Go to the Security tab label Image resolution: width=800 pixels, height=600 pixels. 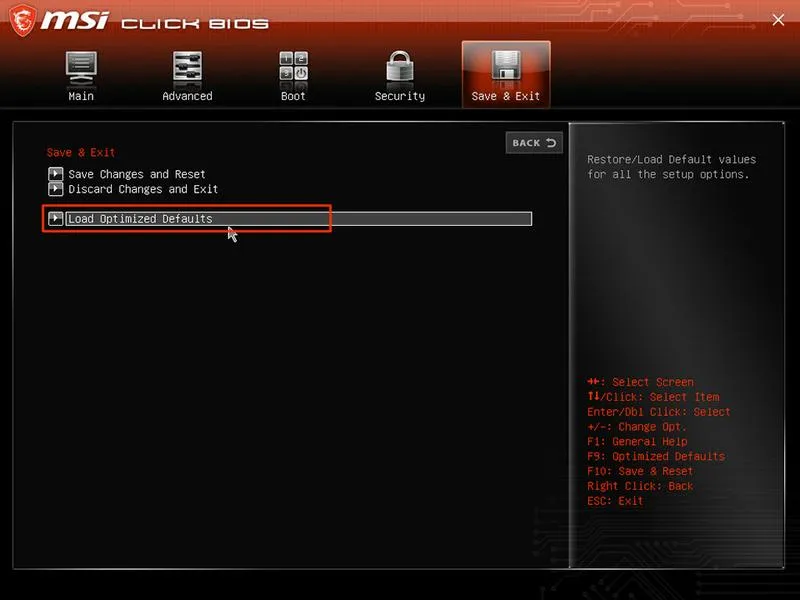point(399,96)
